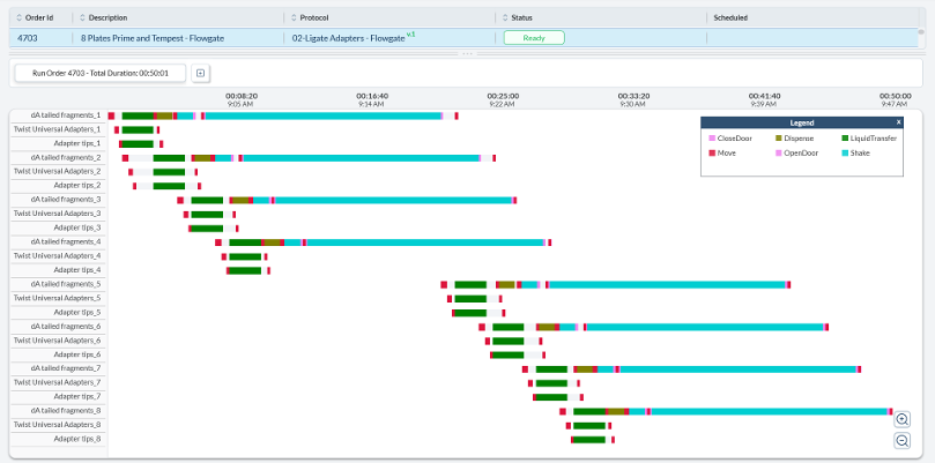Select the Scheduled column header
Screen dimensions: 936x463
click(x=730, y=18)
